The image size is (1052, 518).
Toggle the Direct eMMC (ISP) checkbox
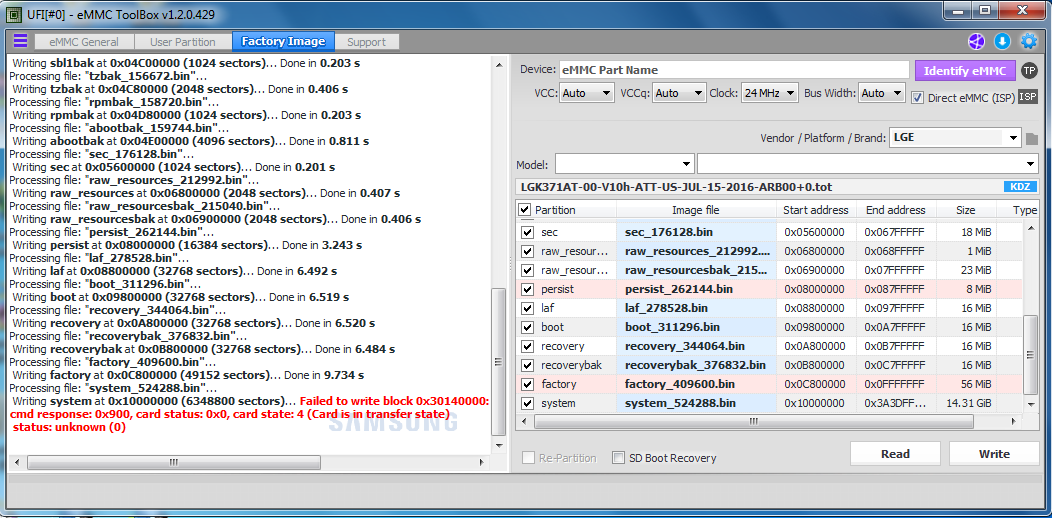918,98
